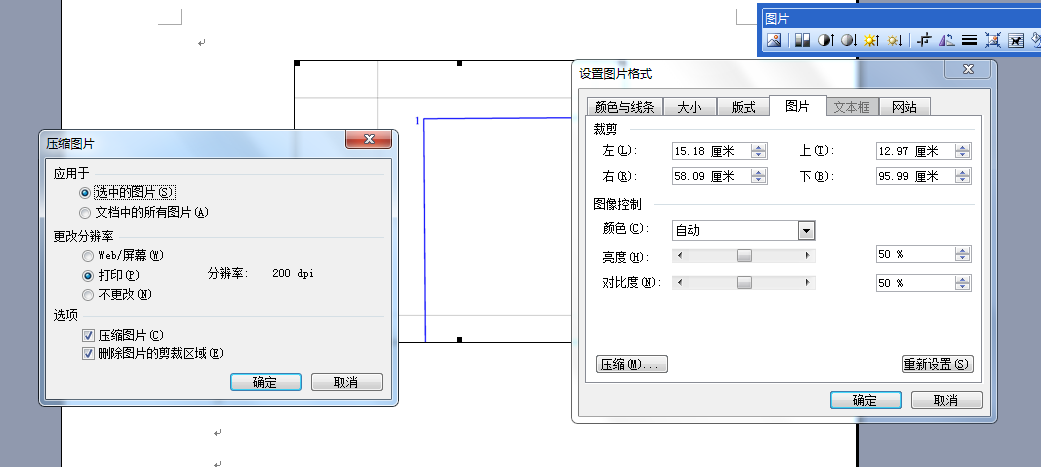The width and height of the screenshot is (1041, 467).
Task: Decrease the 左 crop value spinner
Action: (759, 155)
